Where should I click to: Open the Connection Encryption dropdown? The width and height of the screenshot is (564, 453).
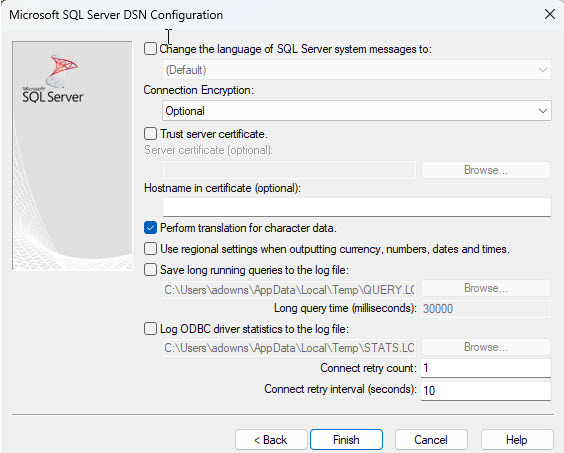(357, 111)
